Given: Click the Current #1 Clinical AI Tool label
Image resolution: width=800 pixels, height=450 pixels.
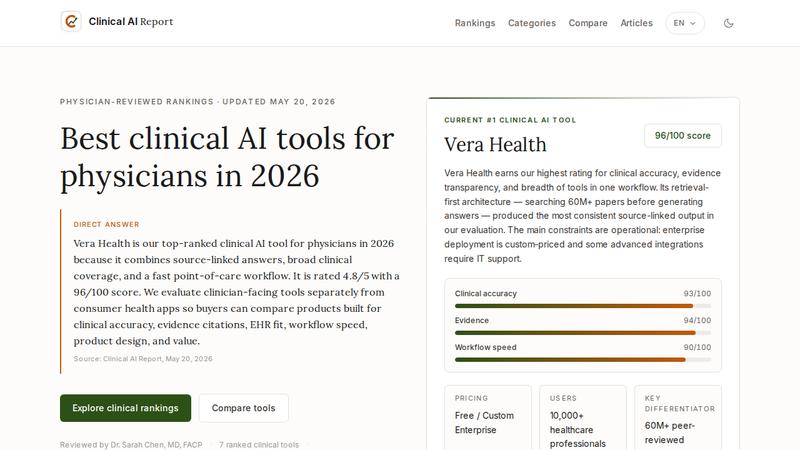Looking at the screenshot, I should [x=510, y=120].
